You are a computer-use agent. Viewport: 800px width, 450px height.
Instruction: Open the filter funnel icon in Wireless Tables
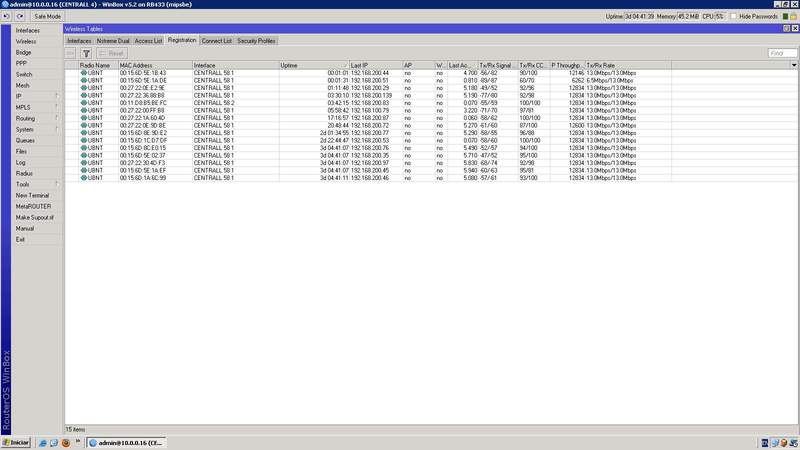[86, 53]
